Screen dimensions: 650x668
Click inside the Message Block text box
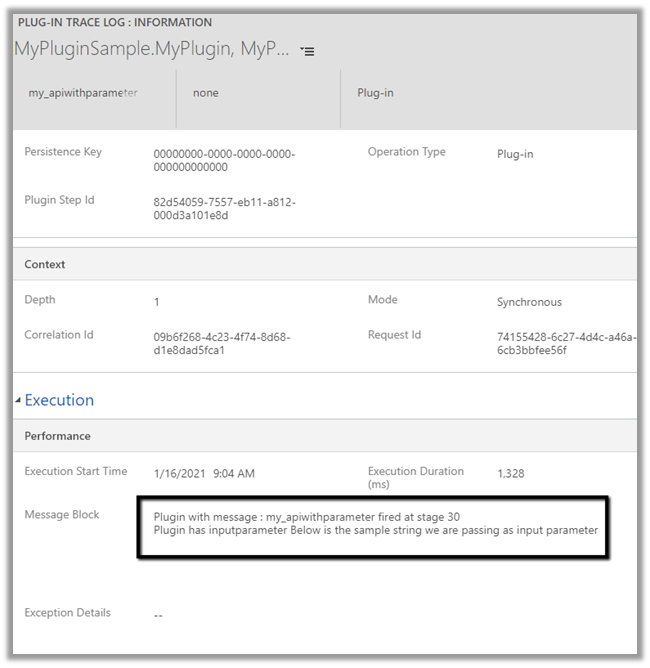pyautogui.click(x=375, y=524)
